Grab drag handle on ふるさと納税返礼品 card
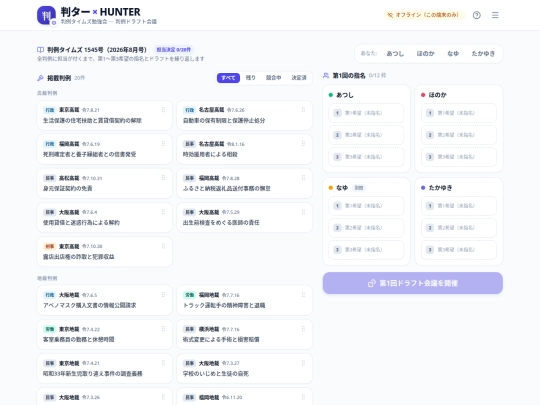Image resolution: width=540 pixels, height=405 pixels. [303, 178]
